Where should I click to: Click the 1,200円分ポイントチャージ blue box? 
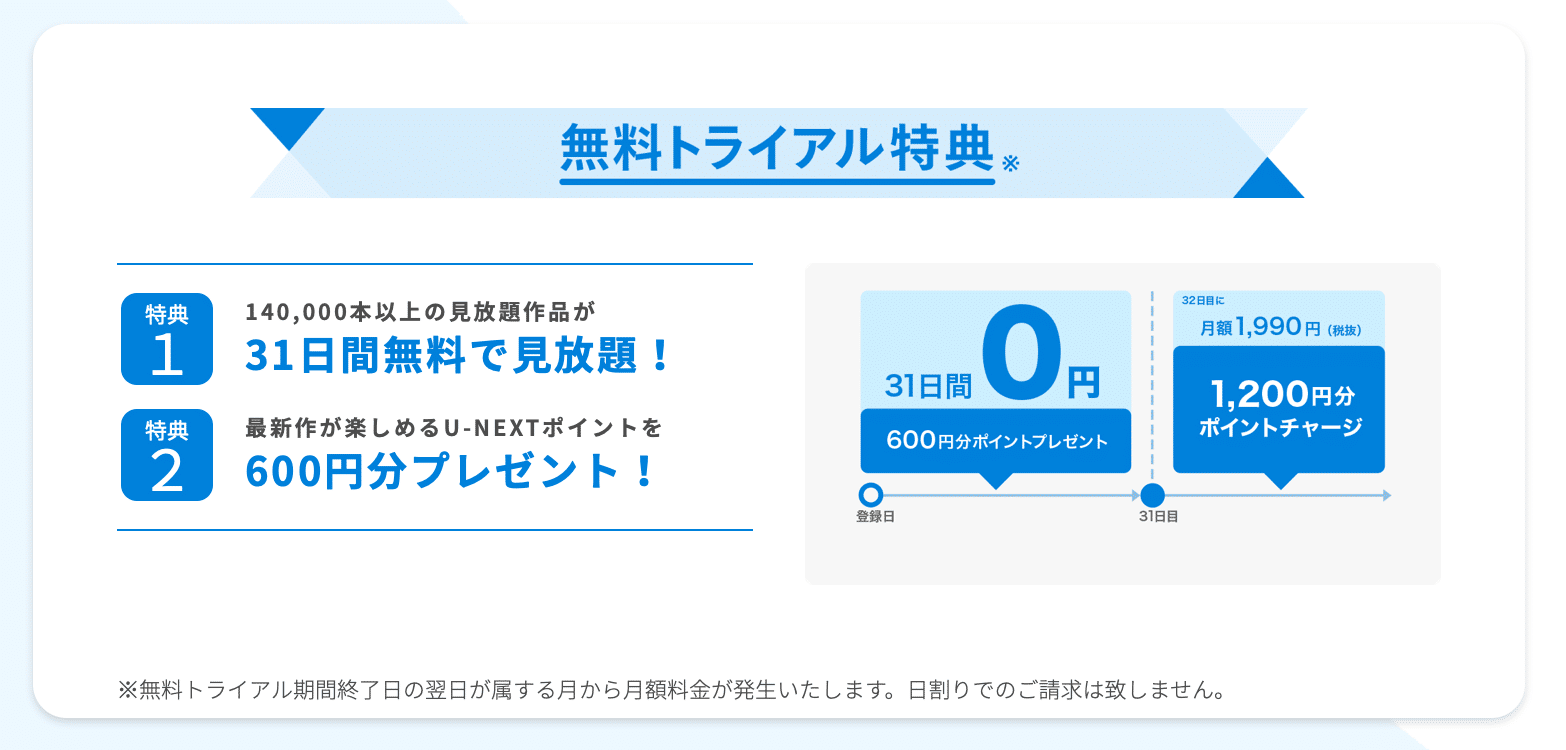tap(1279, 409)
